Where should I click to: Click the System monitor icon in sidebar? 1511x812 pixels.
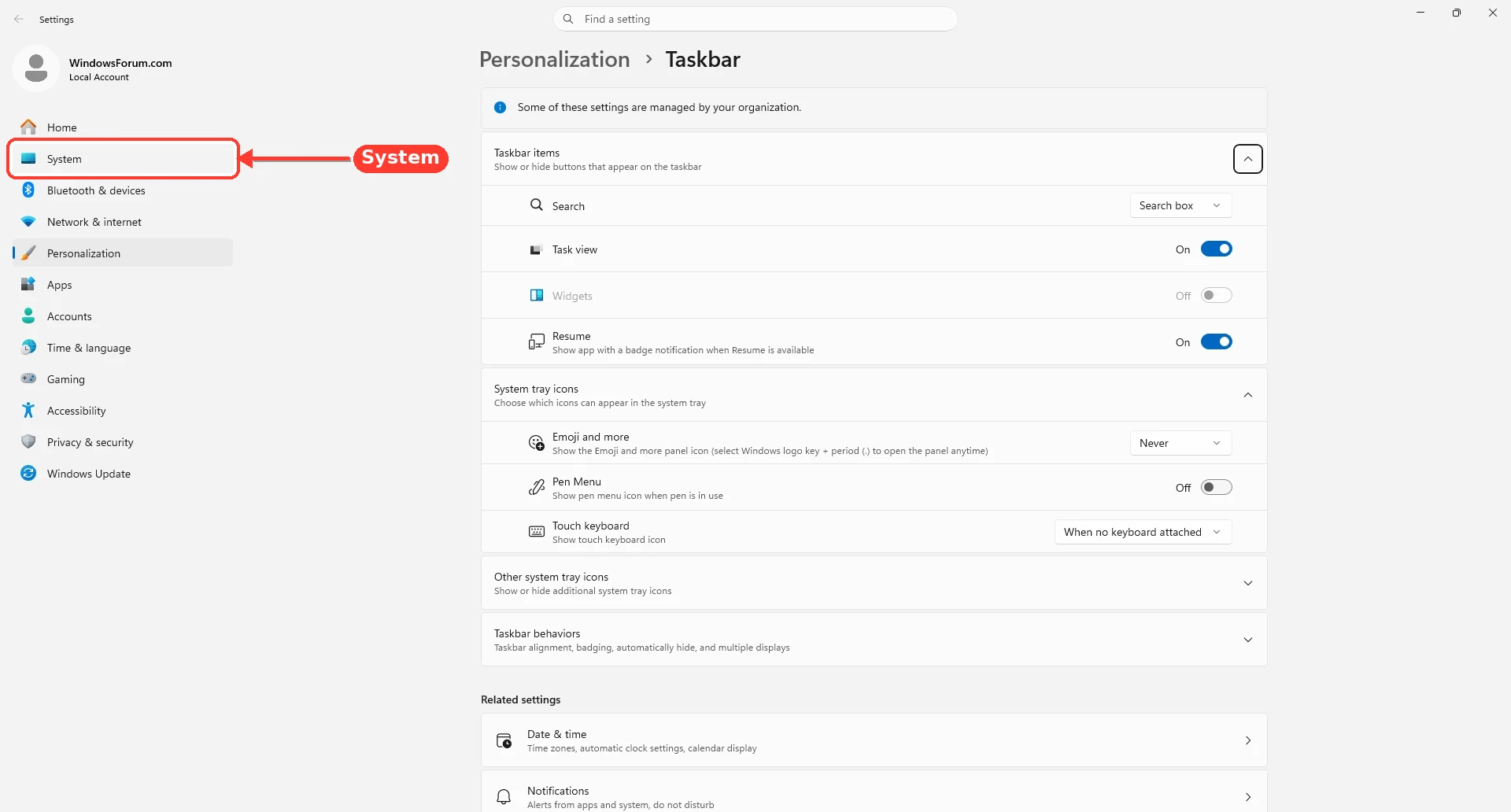point(28,158)
